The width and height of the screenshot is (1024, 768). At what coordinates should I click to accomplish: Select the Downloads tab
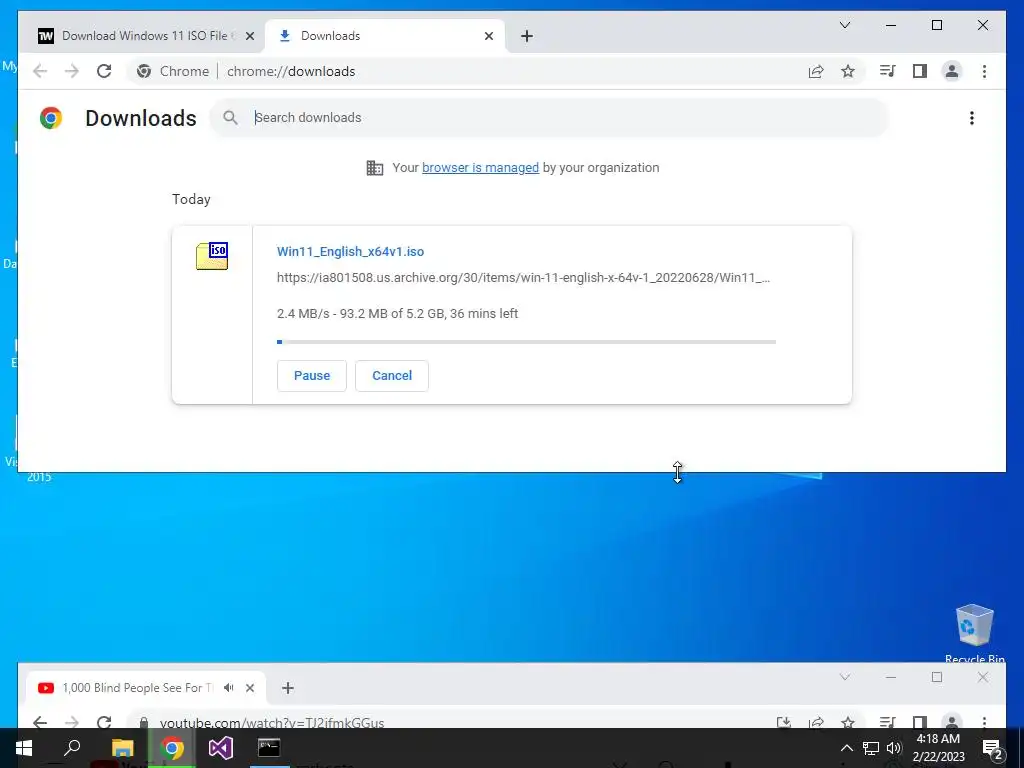[384, 36]
